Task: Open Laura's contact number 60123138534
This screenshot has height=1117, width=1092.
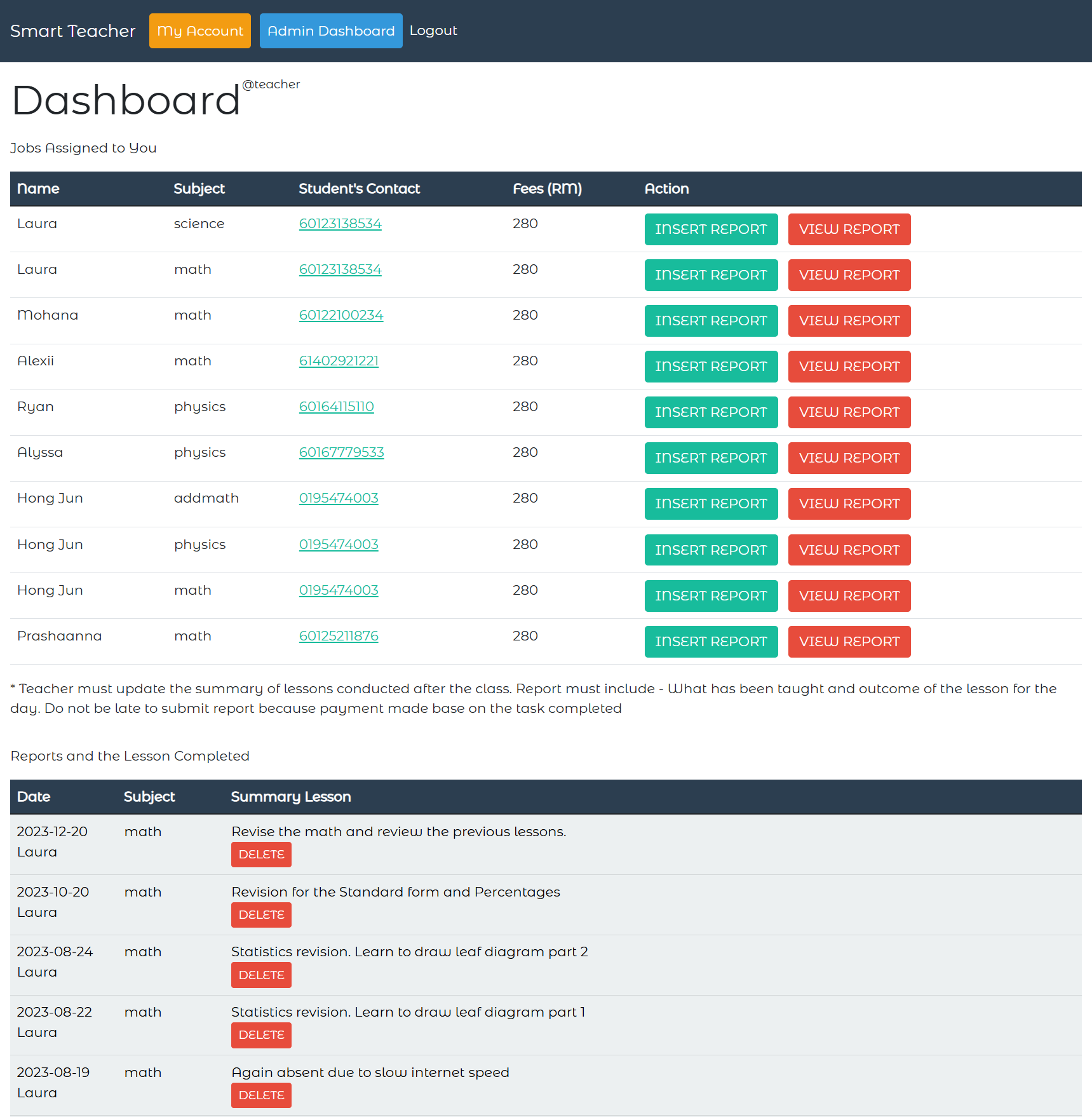Action: pyautogui.click(x=340, y=224)
